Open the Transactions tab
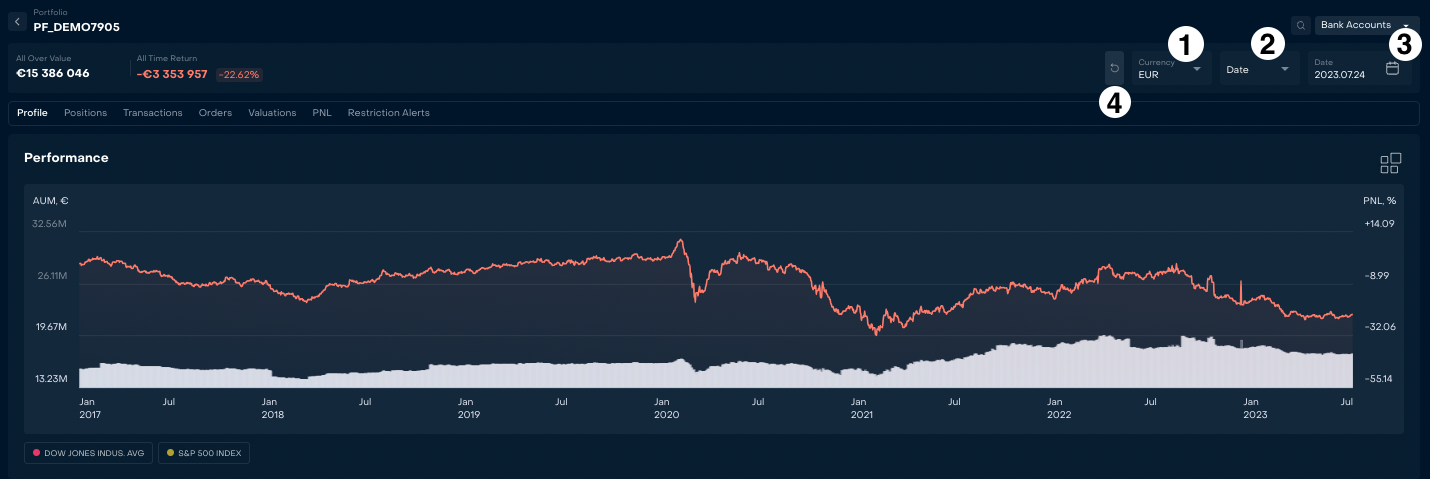Viewport: 1430px width, 479px height. 152,113
